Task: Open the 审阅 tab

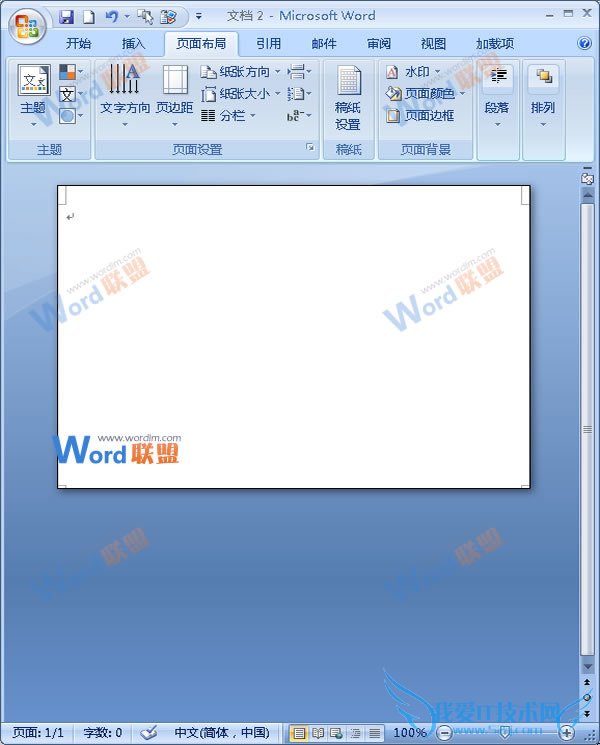Action: point(379,44)
